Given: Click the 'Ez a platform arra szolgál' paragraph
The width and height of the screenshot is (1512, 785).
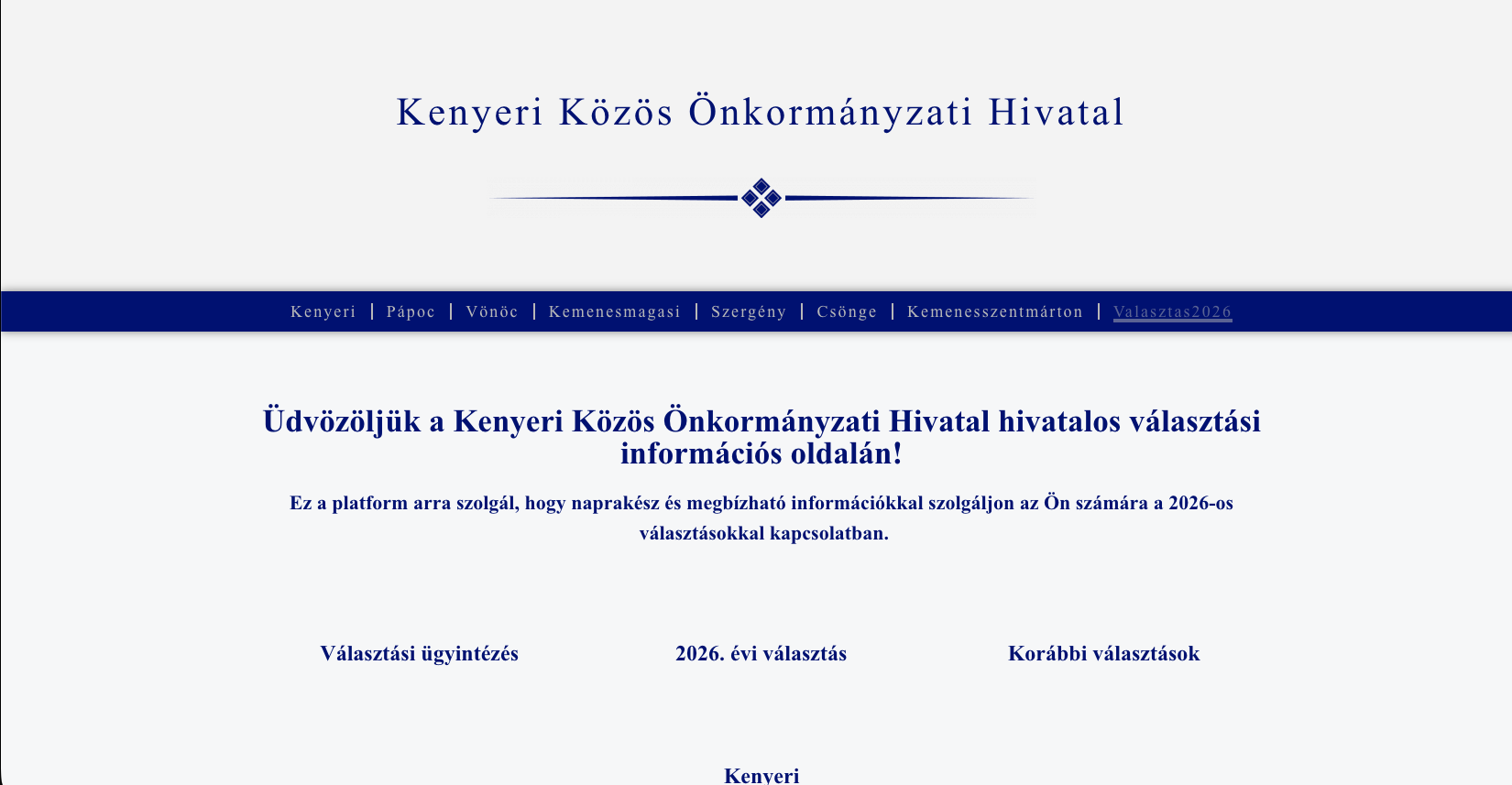Looking at the screenshot, I should tap(761, 518).
